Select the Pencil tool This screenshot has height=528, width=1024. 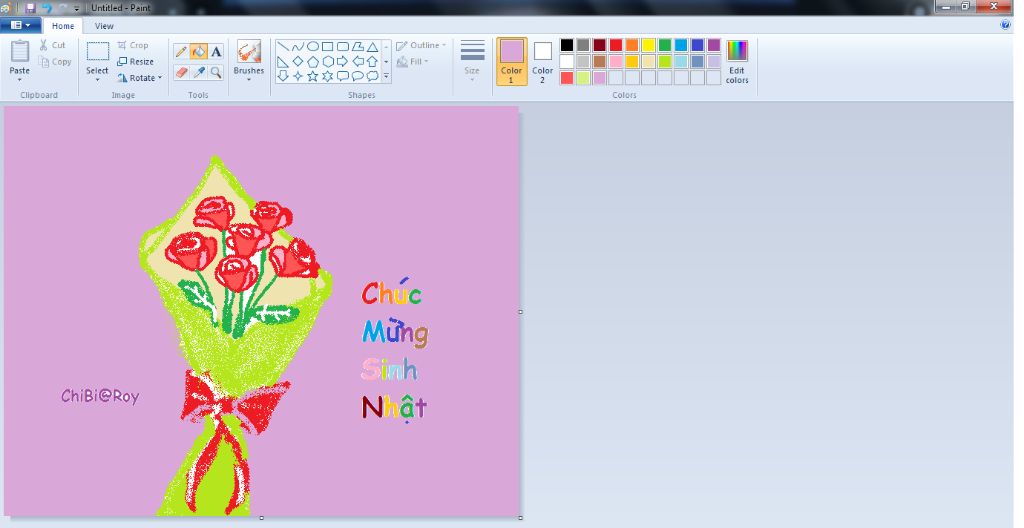pyautogui.click(x=182, y=52)
